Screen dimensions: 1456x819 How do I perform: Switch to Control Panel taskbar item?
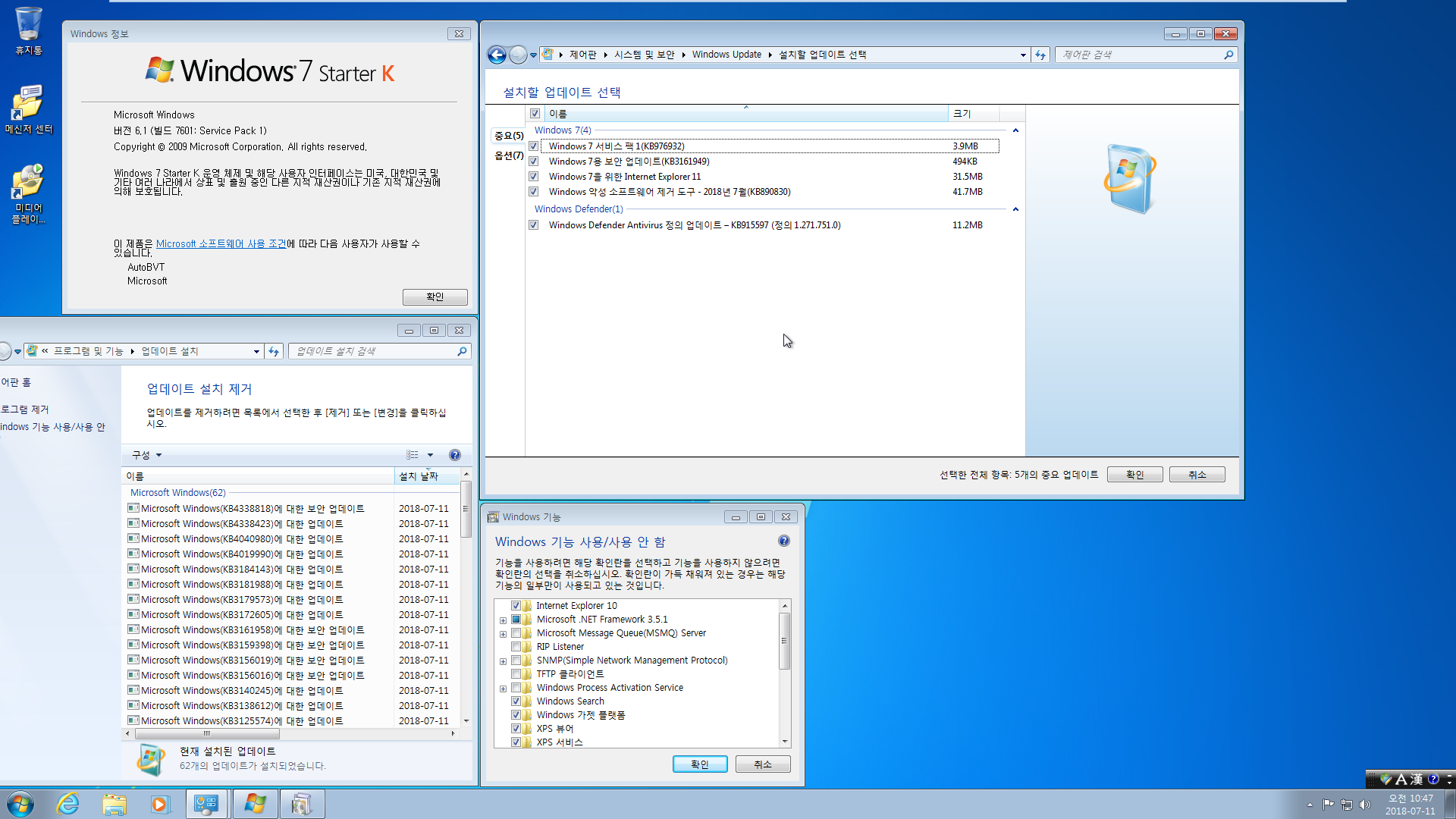coord(206,804)
